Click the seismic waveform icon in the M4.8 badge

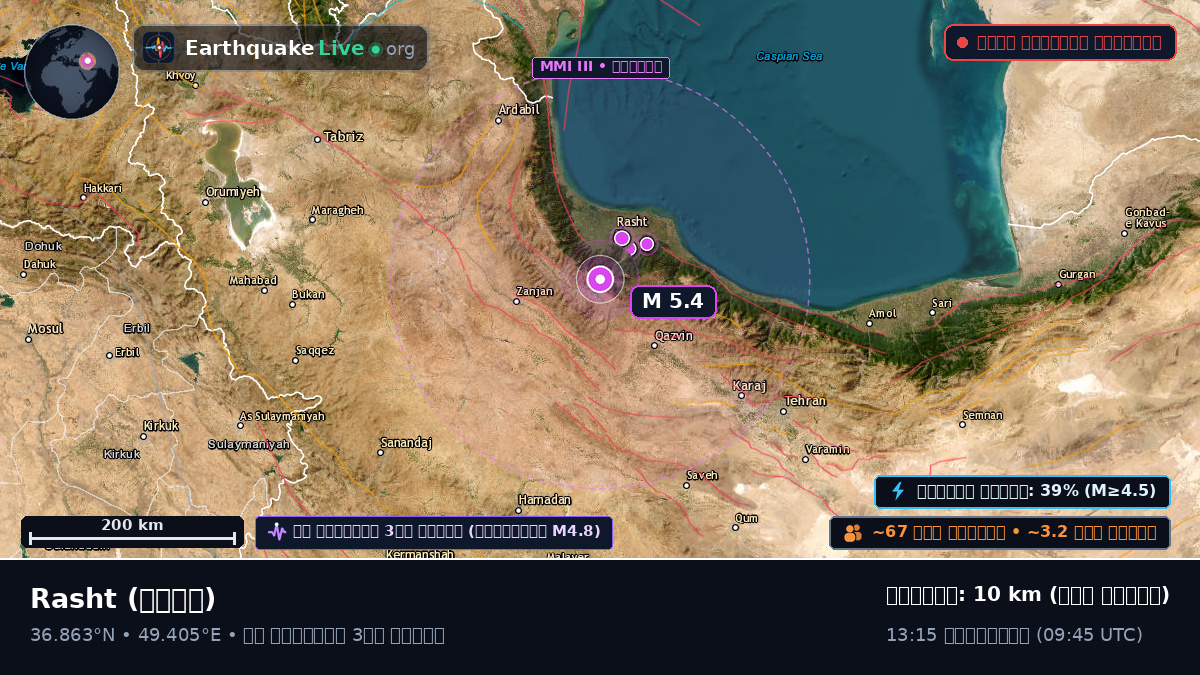(x=277, y=532)
